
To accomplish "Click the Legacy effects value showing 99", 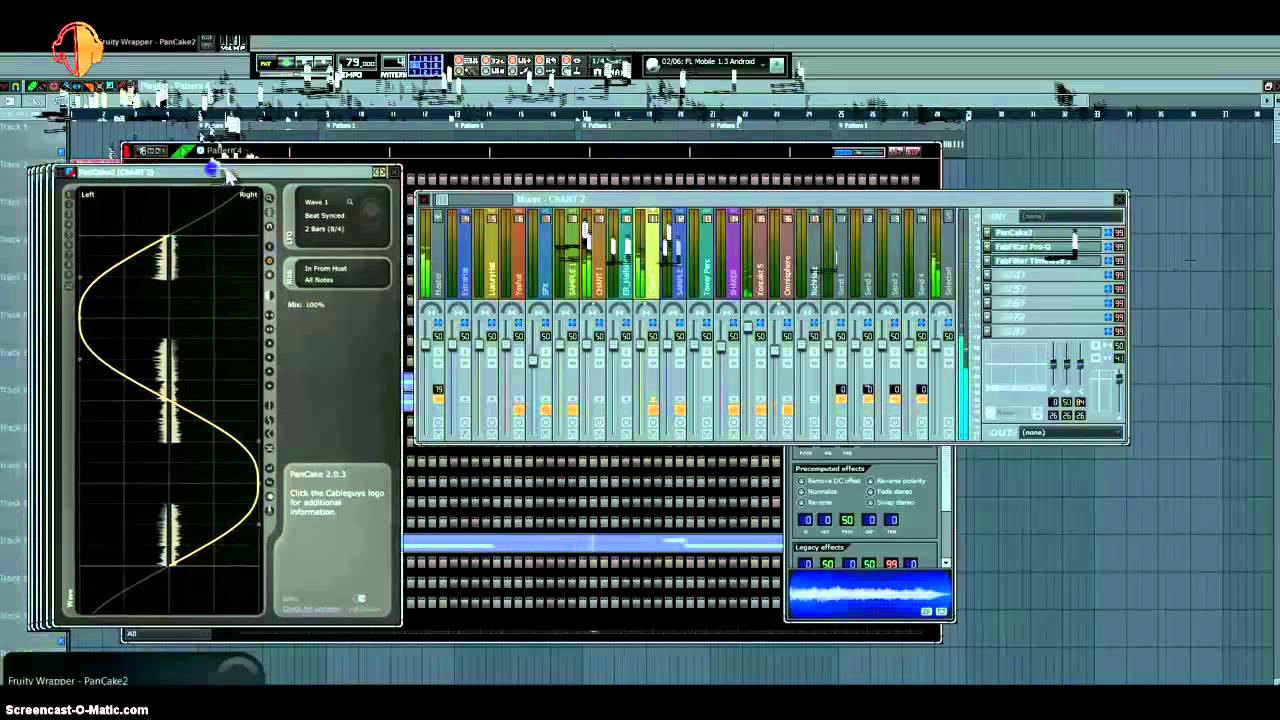I will pyautogui.click(x=891, y=564).
